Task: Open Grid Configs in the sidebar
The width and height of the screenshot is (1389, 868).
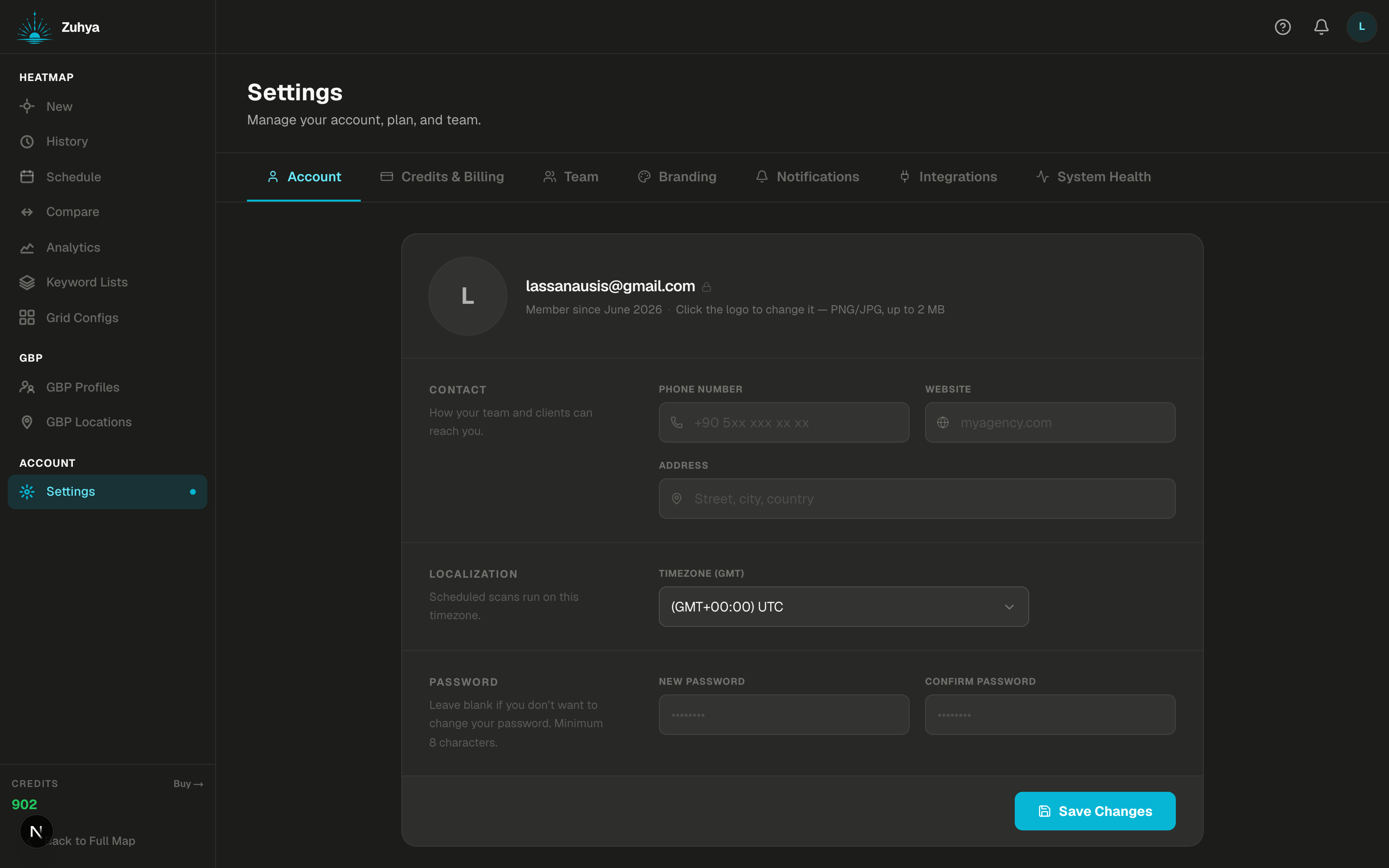Action: point(108,317)
